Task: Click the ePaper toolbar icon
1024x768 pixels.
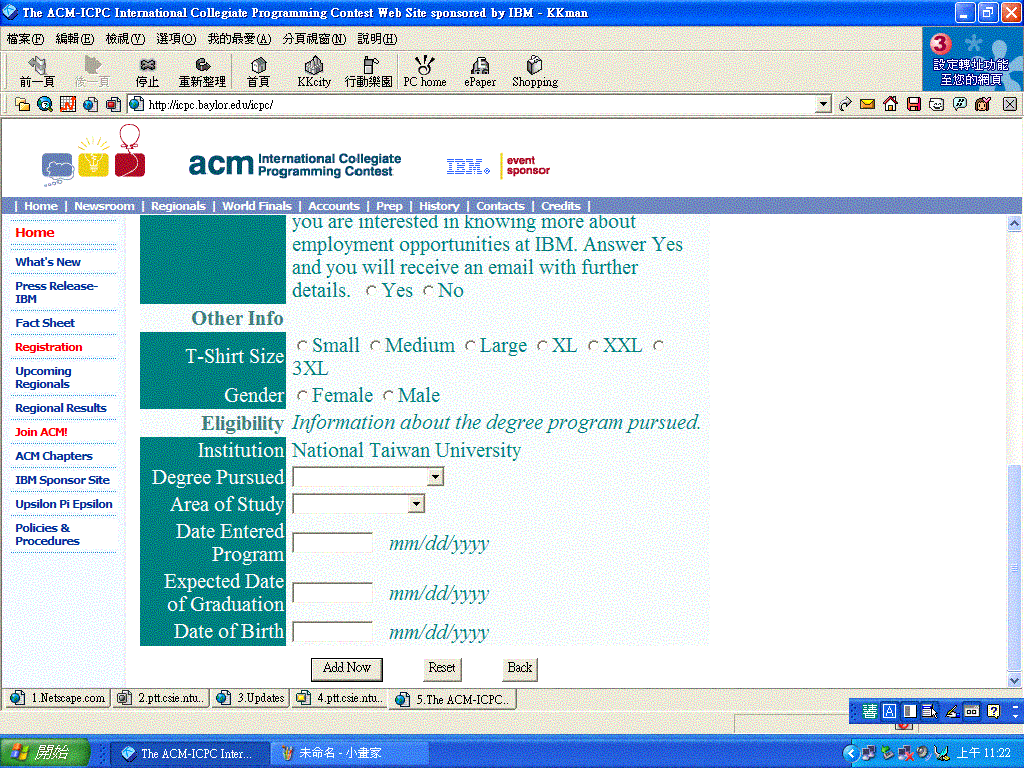Action: [x=479, y=71]
